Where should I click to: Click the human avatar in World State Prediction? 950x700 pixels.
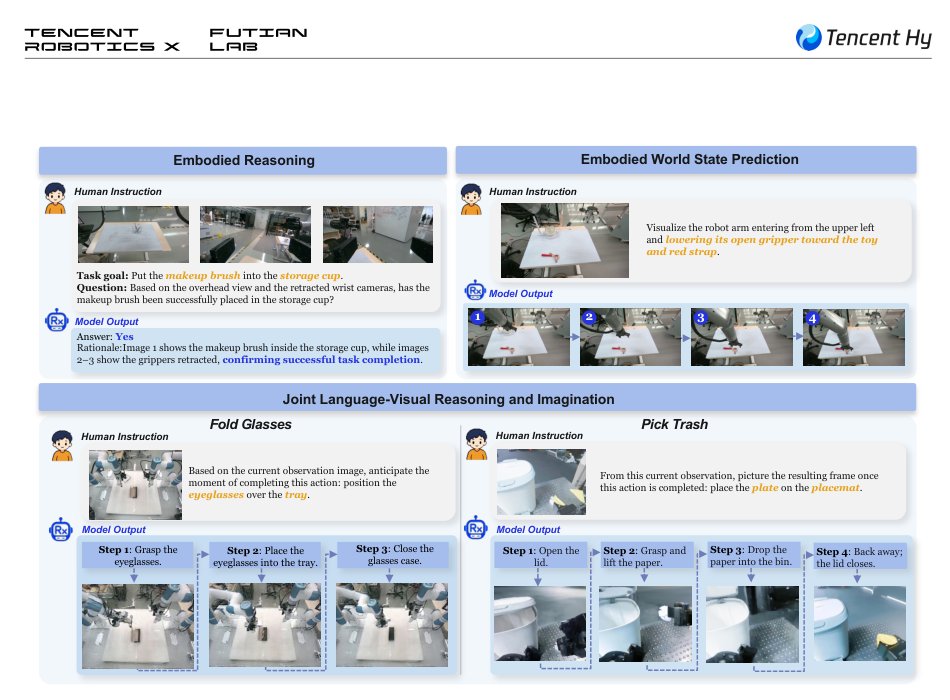[x=471, y=199]
